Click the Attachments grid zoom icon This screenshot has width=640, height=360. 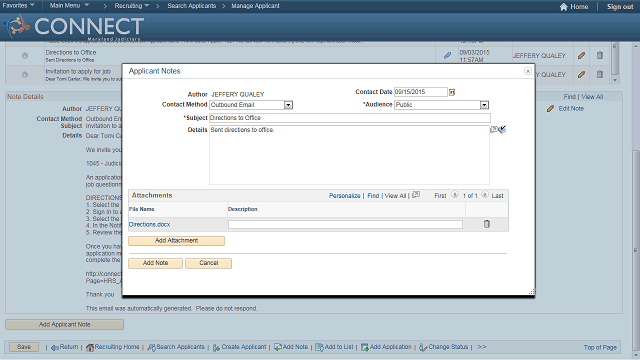[x=416, y=195]
